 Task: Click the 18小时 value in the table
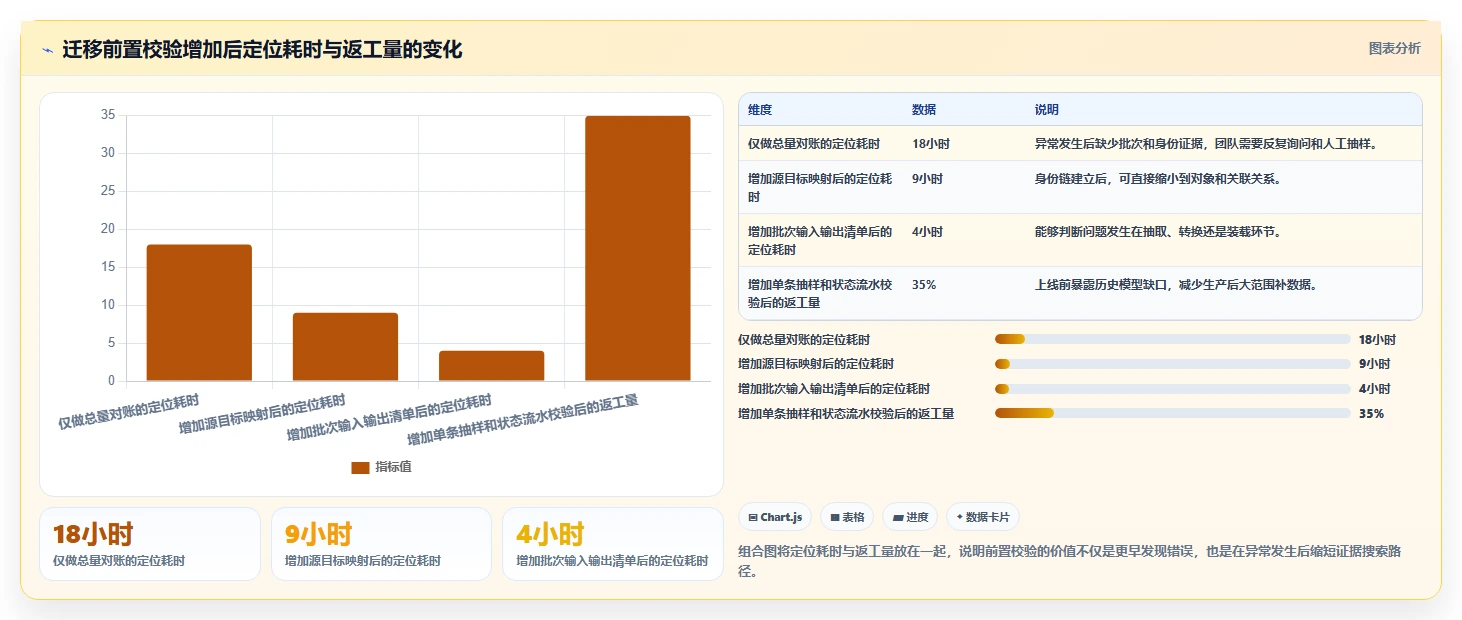[x=930, y=144]
